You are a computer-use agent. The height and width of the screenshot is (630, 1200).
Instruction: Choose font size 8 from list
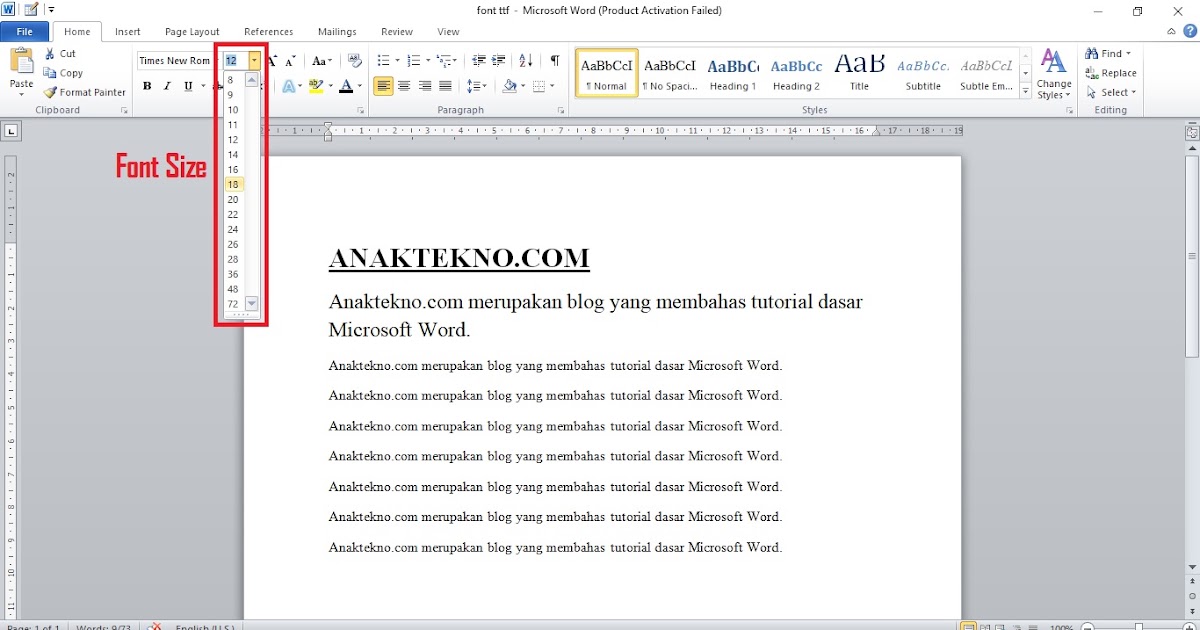click(x=234, y=80)
